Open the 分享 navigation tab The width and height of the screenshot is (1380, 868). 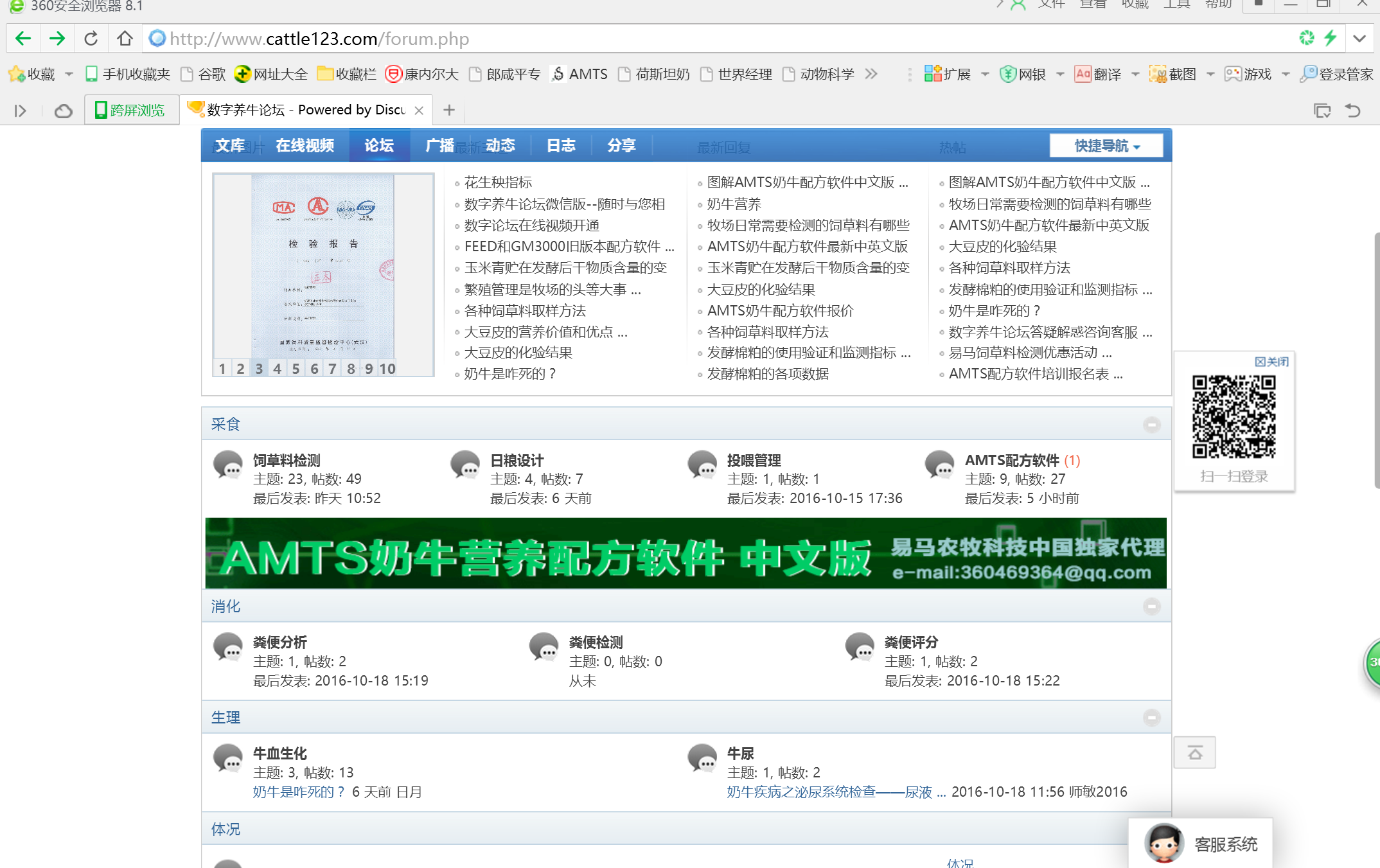(x=621, y=146)
